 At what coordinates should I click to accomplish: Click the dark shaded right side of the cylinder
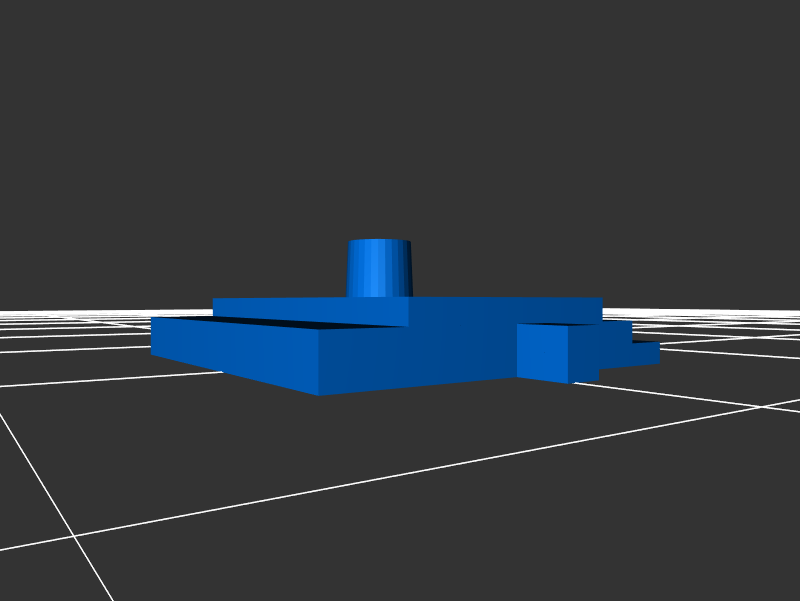tap(403, 270)
